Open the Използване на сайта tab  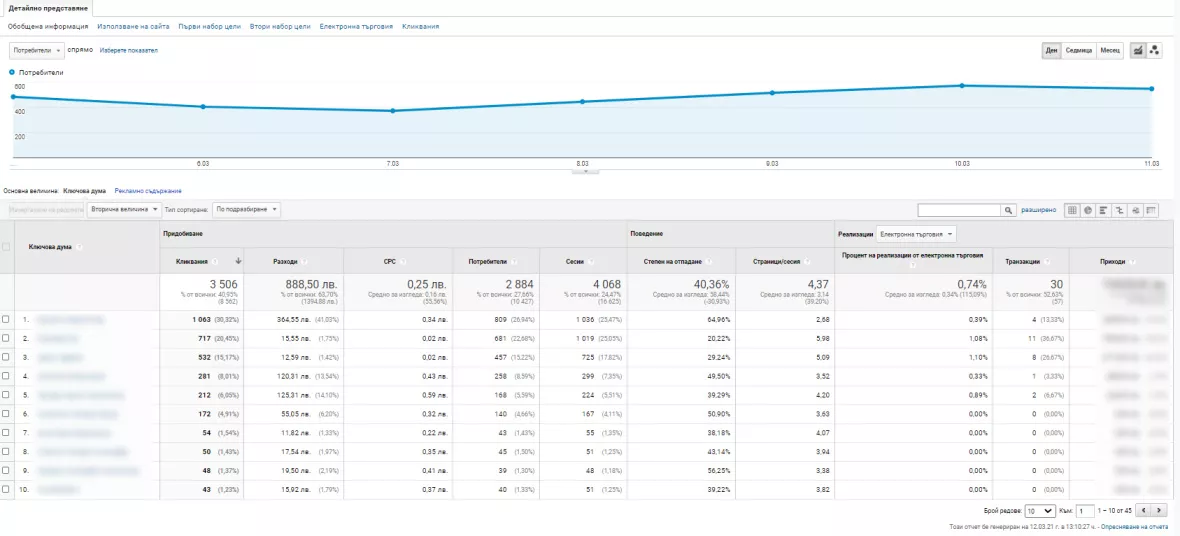click(x=133, y=26)
